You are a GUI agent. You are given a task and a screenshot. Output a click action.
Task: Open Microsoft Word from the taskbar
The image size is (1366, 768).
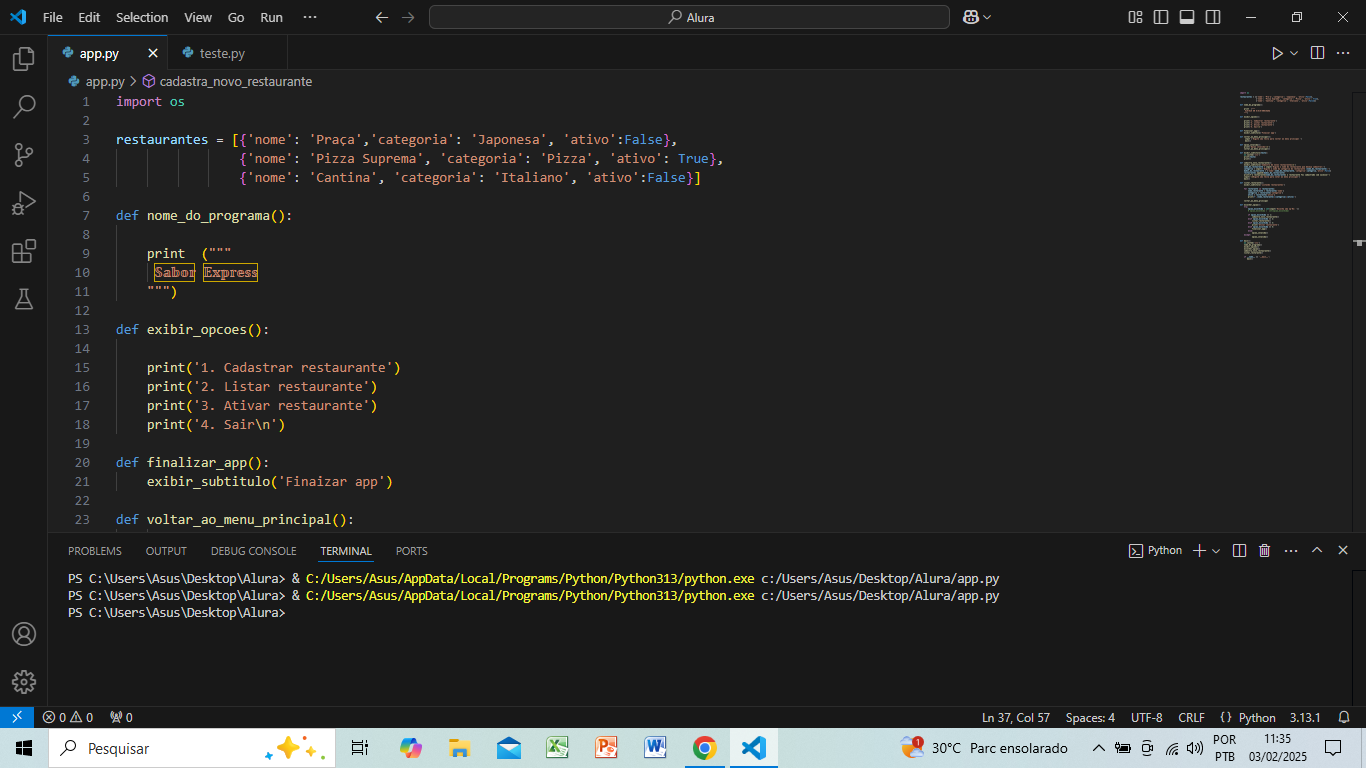(656, 748)
